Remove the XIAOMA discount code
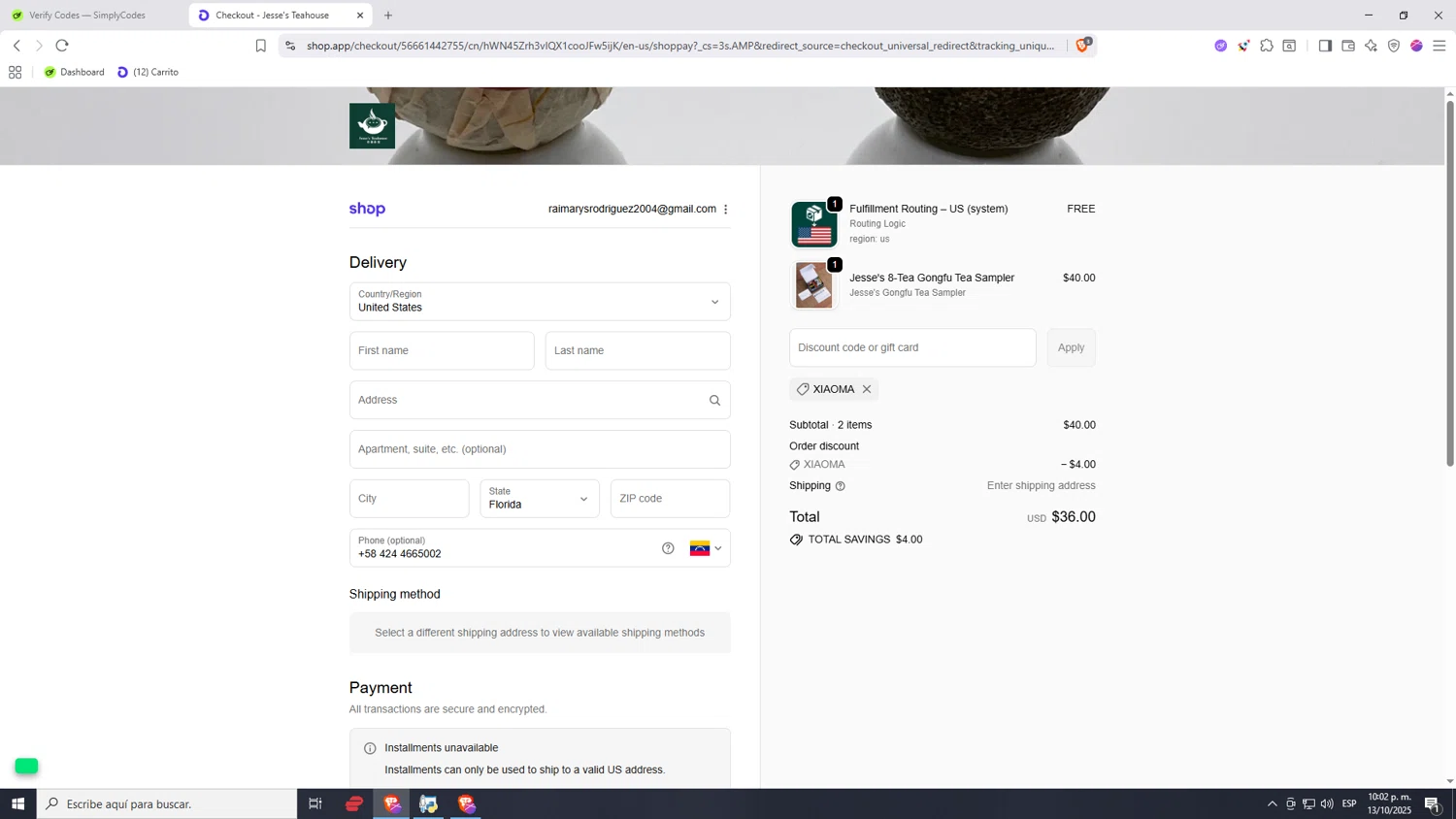Screen dimensions: 1456x819 tap(867, 389)
